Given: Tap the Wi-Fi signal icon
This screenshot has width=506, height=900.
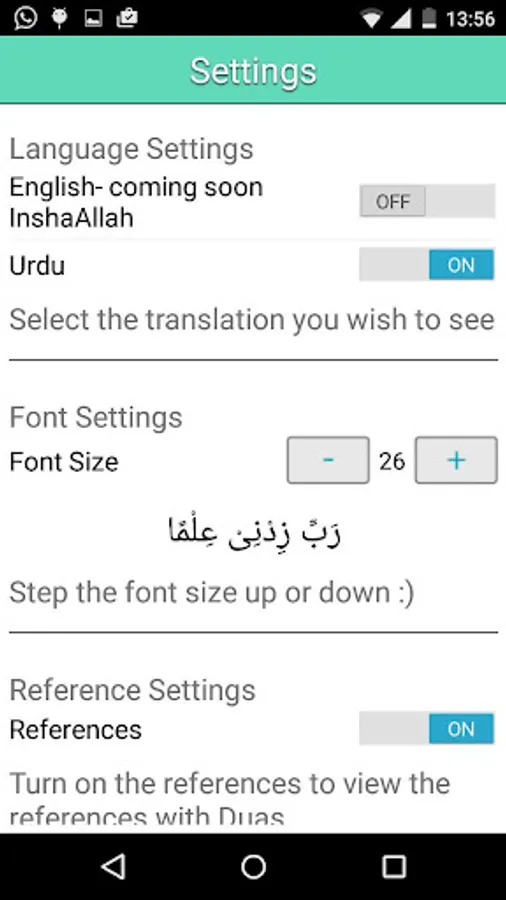Looking at the screenshot, I should 371,19.
